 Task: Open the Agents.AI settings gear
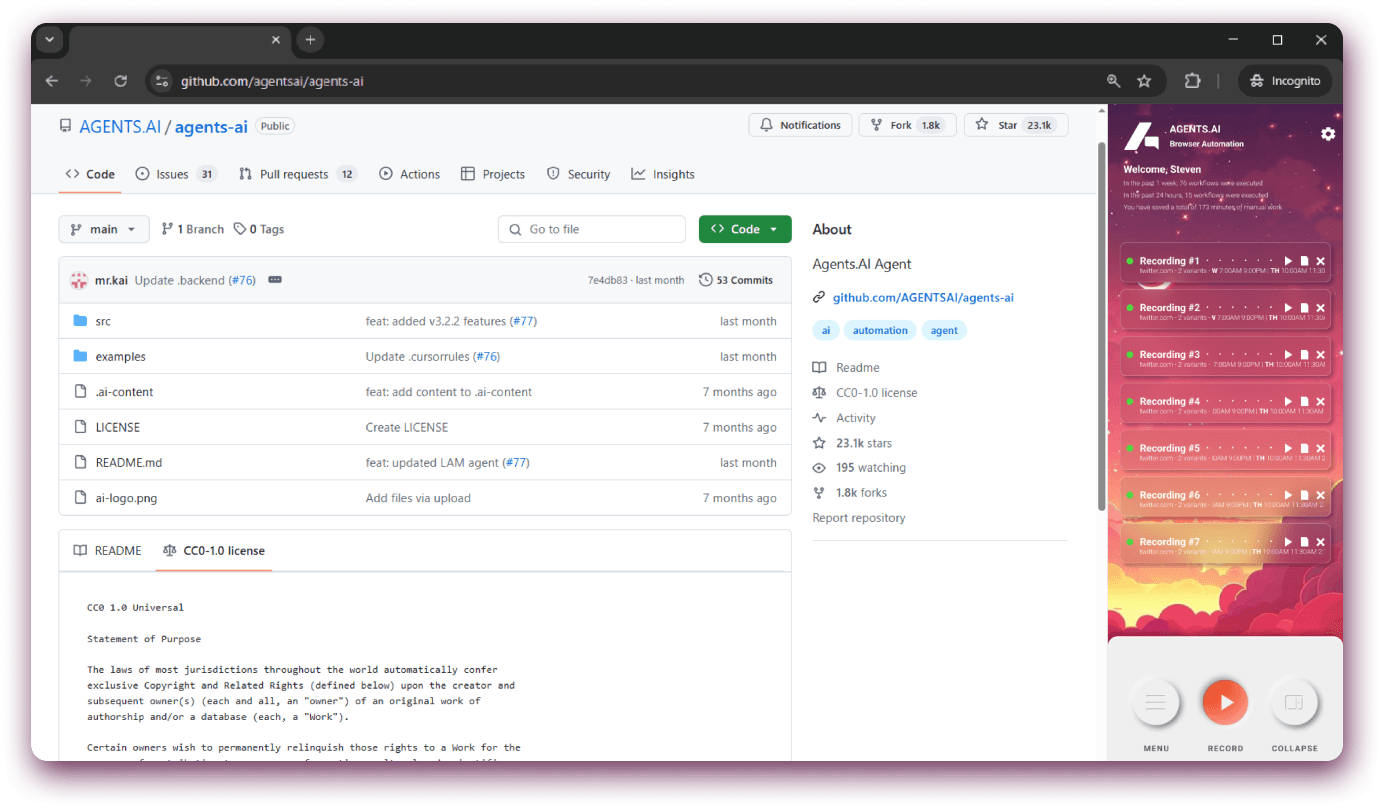point(1328,134)
